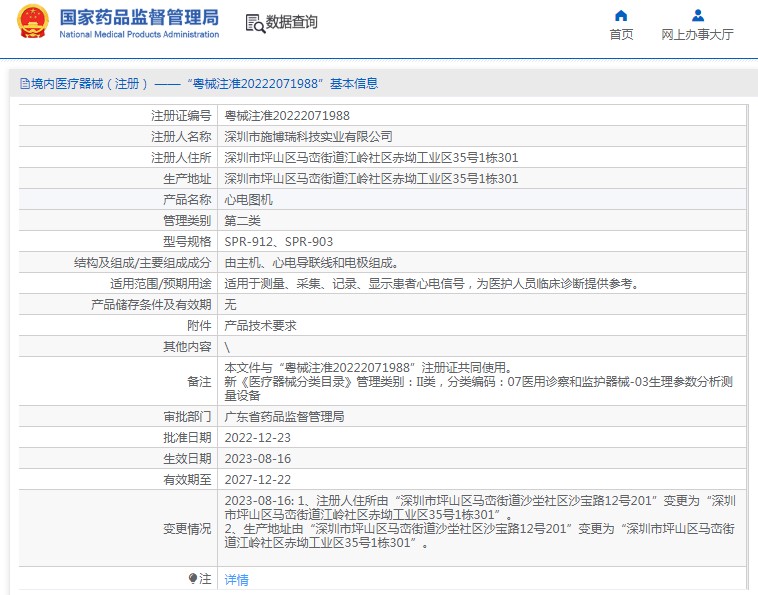This screenshot has height=595, width=758.
Task: Select product name 心电图机
Action: [248, 200]
